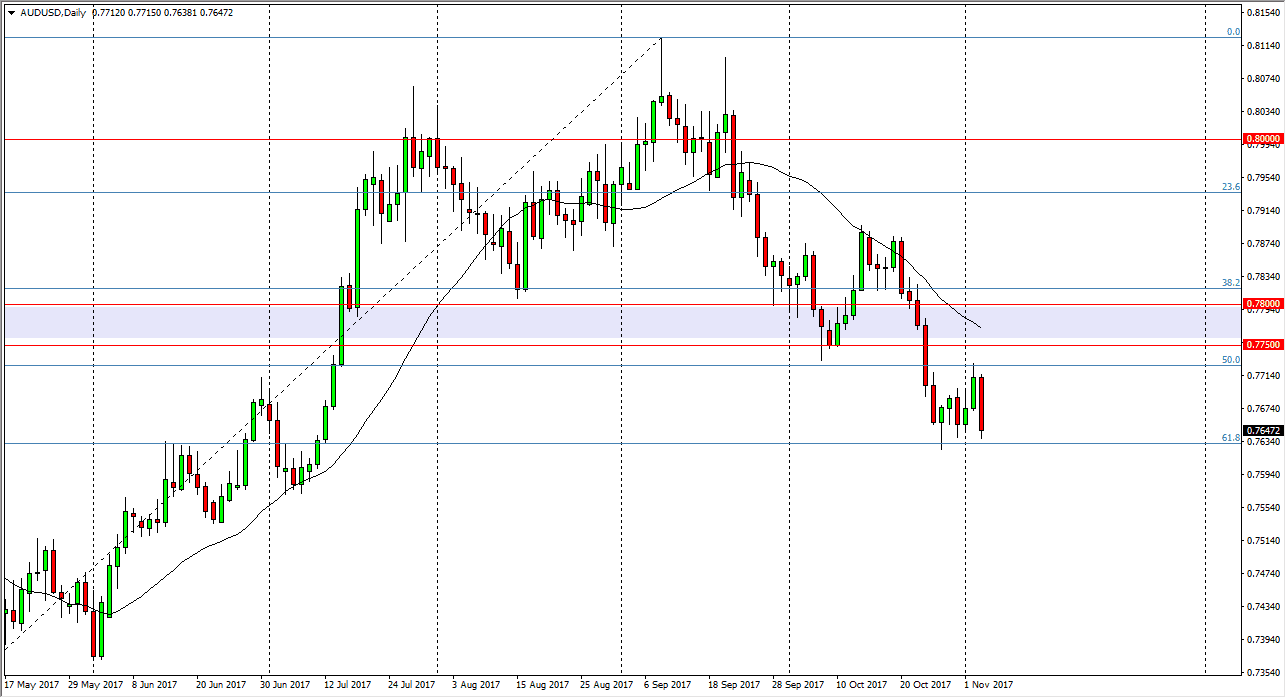The image size is (1286, 698).
Task: Select the Fibonacci 23.6 level label
Action: tap(1232, 186)
